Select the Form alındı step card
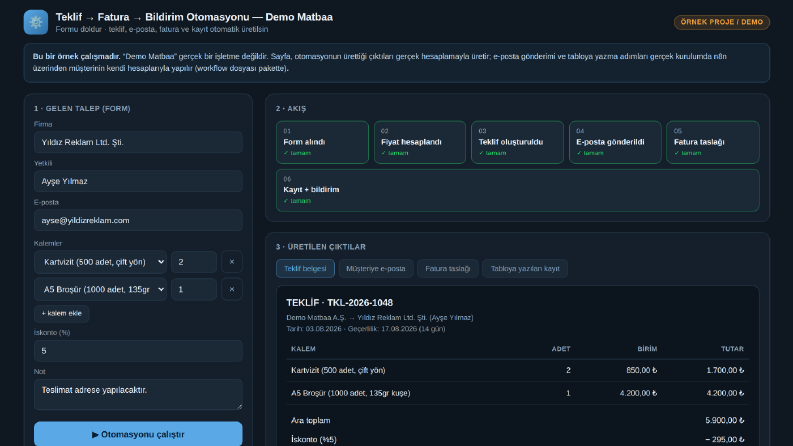The image size is (793, 446). pyautogui.click(x=322, y=142)
